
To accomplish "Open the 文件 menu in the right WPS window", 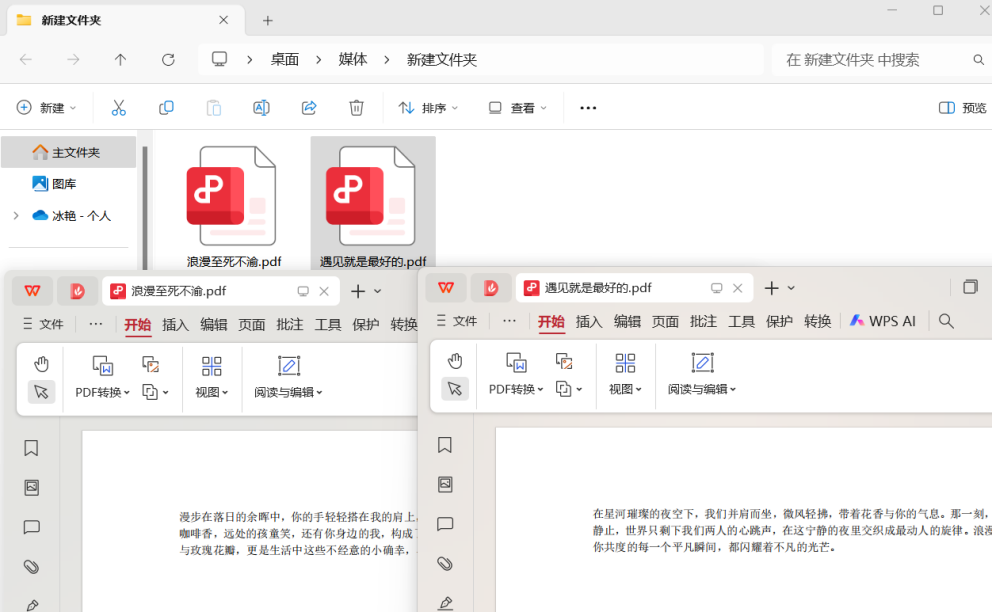I will click(457, 321).
